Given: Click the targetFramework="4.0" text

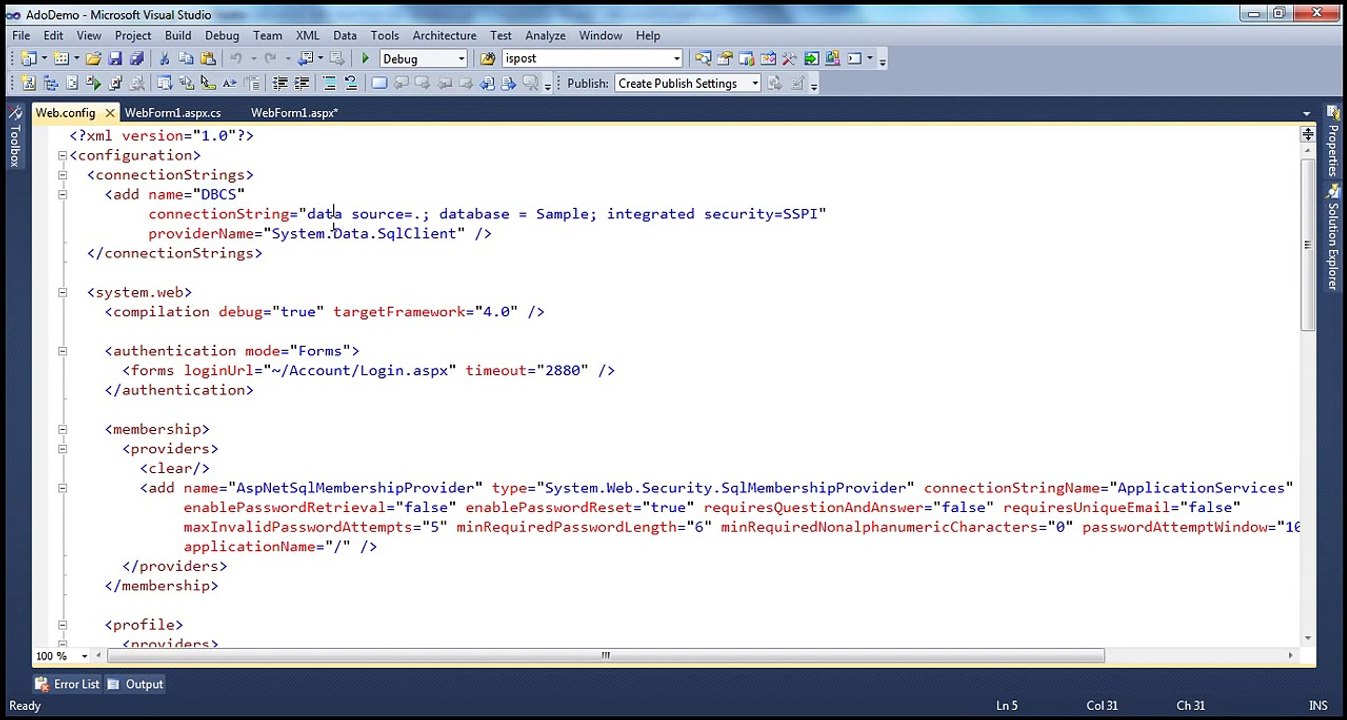Looking at the screenshot, I should [x=425, y=312].
